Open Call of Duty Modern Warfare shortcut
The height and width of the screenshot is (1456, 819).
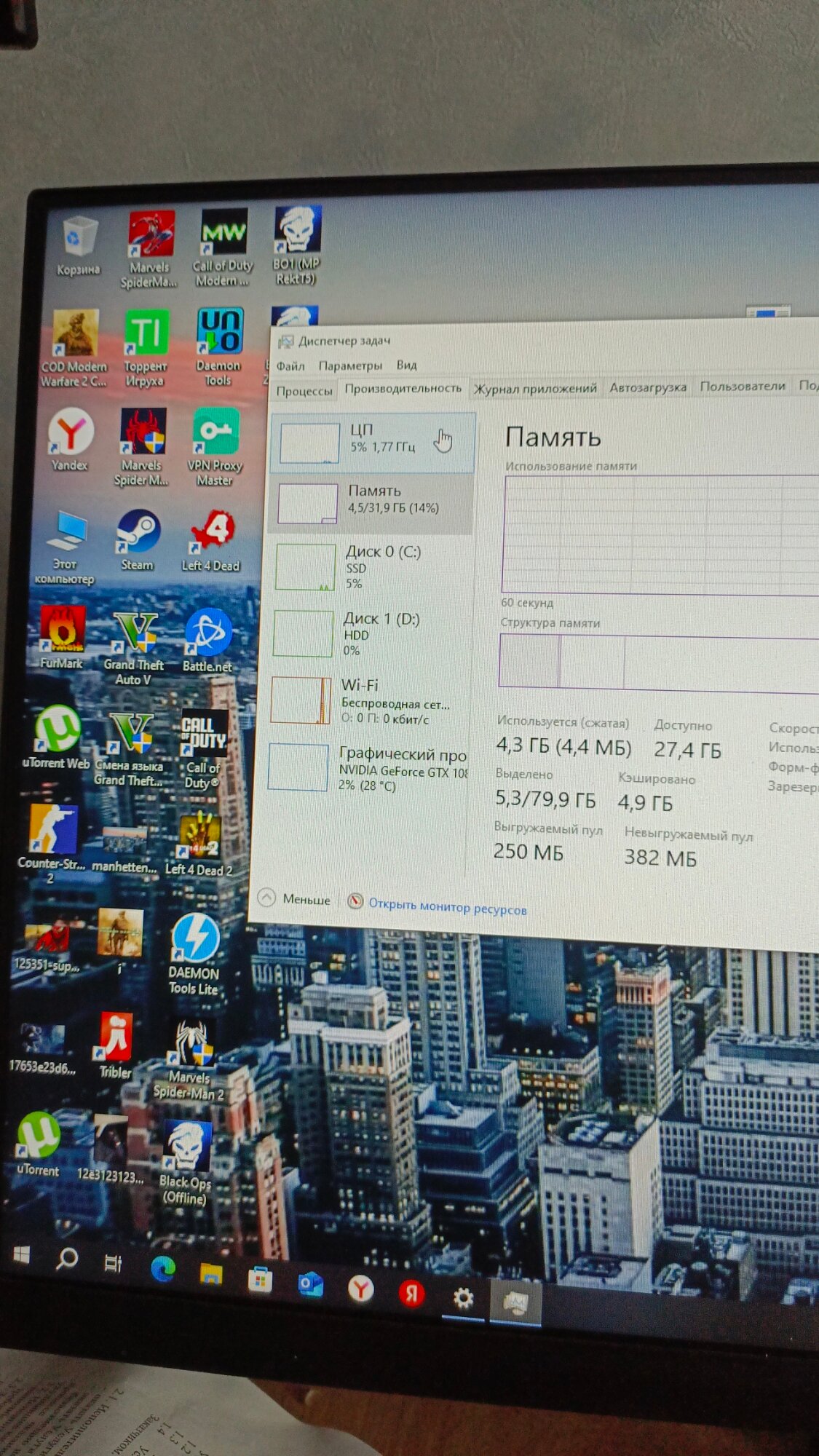tap(222, 248)
